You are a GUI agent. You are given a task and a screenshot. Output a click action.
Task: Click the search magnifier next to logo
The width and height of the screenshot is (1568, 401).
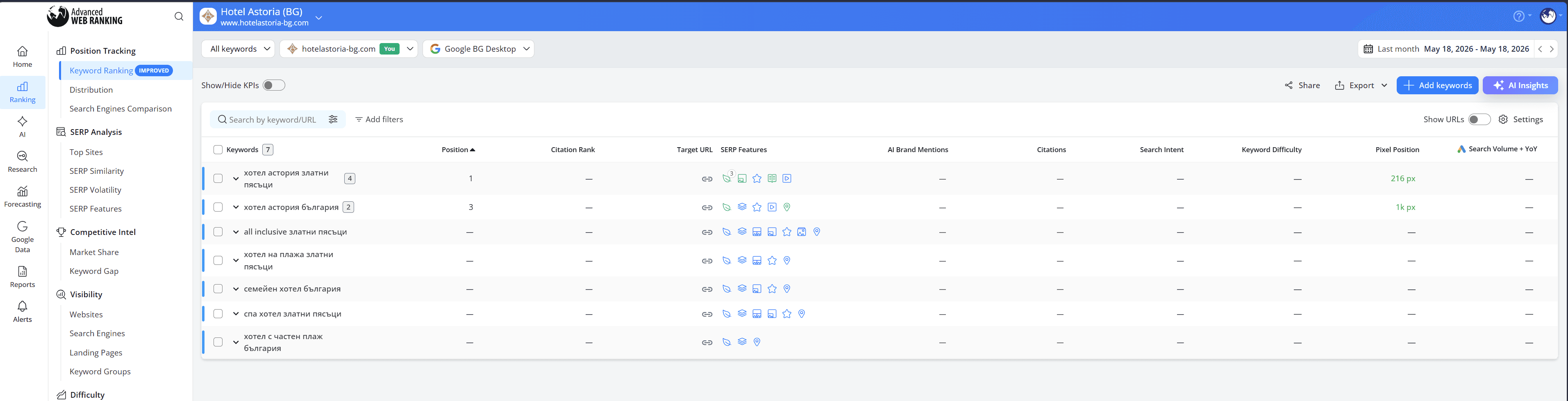pos(179,16)
